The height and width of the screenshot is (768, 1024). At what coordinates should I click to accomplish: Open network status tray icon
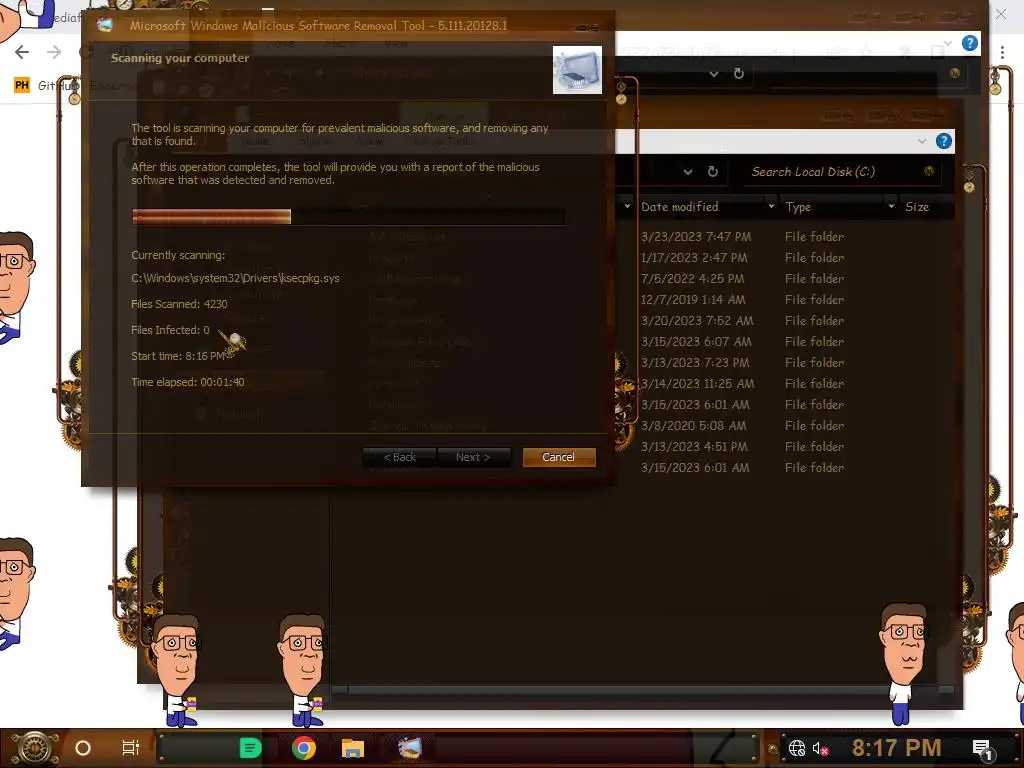tap(797, 748)
